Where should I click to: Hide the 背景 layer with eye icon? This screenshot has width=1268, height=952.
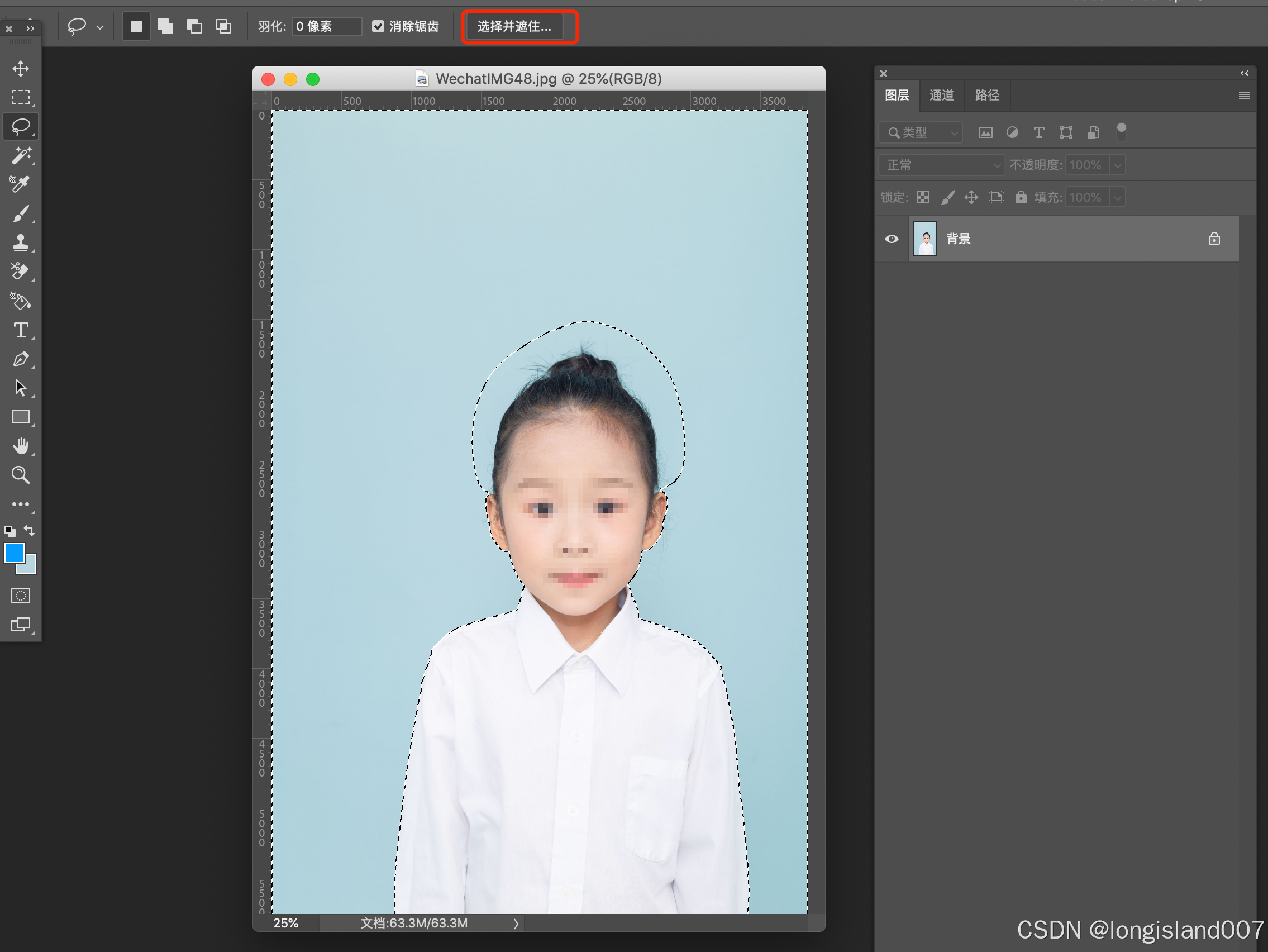coord(892,239)
